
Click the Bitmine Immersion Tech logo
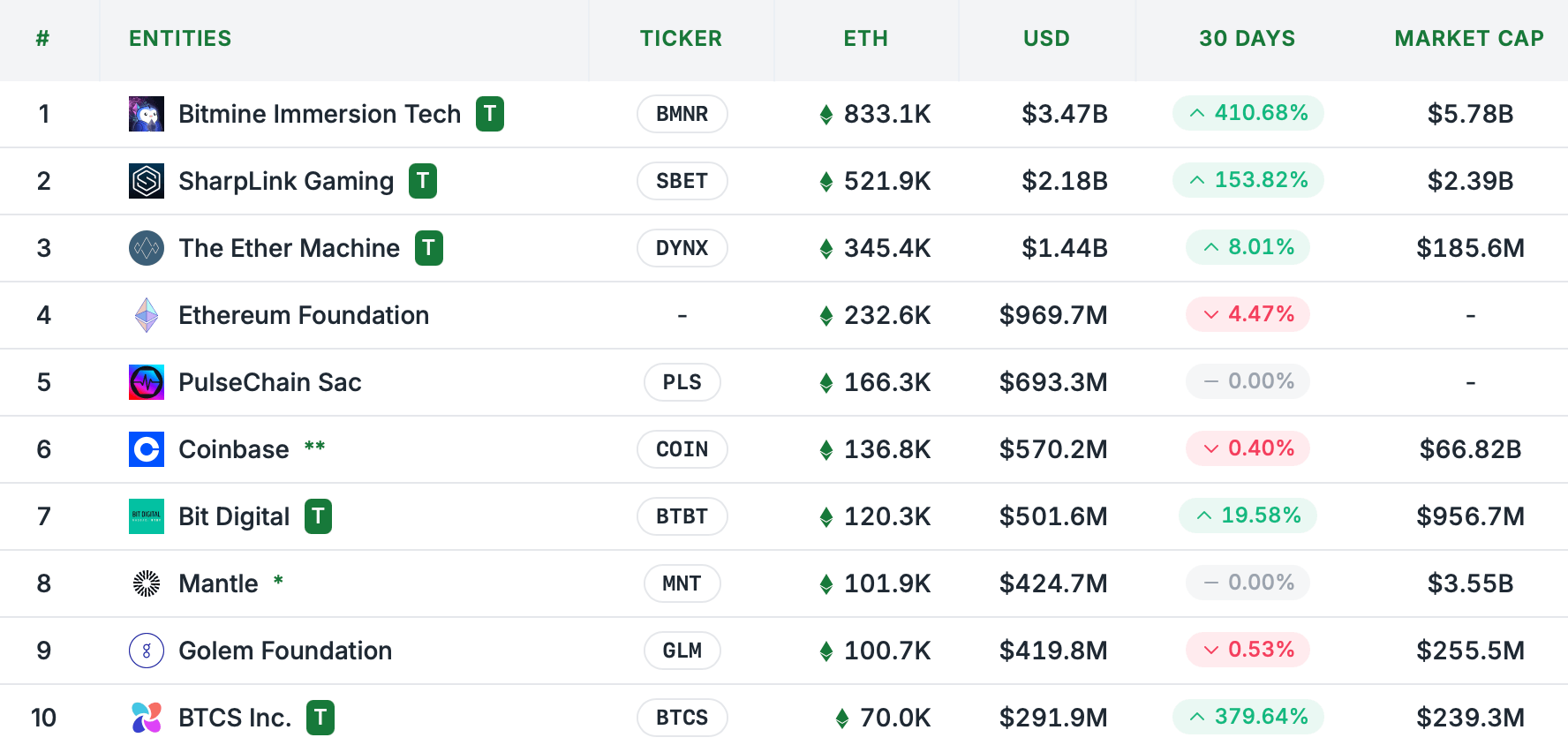point(147,113)
